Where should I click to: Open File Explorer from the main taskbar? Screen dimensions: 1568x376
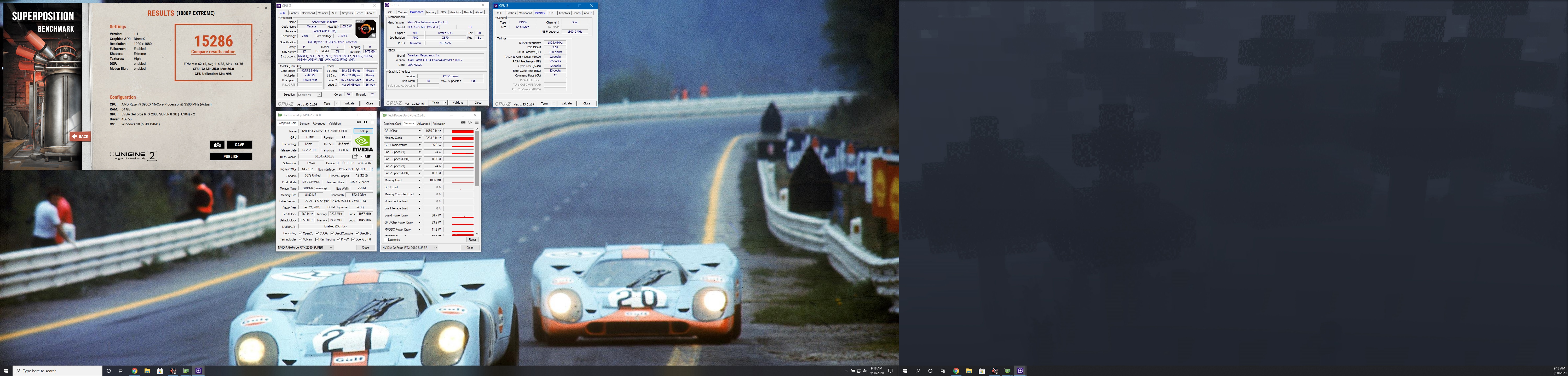[147, 371]
